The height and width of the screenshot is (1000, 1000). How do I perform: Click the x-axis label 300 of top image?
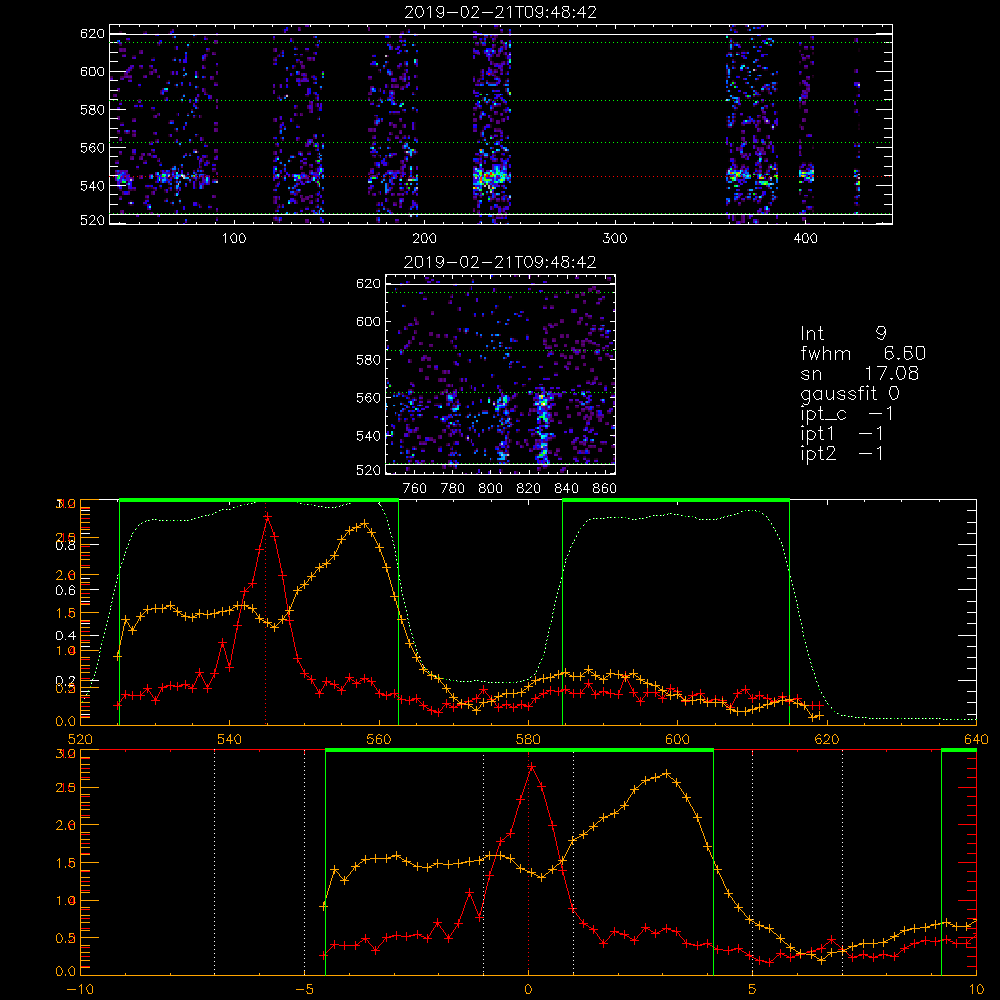point(615,239)
